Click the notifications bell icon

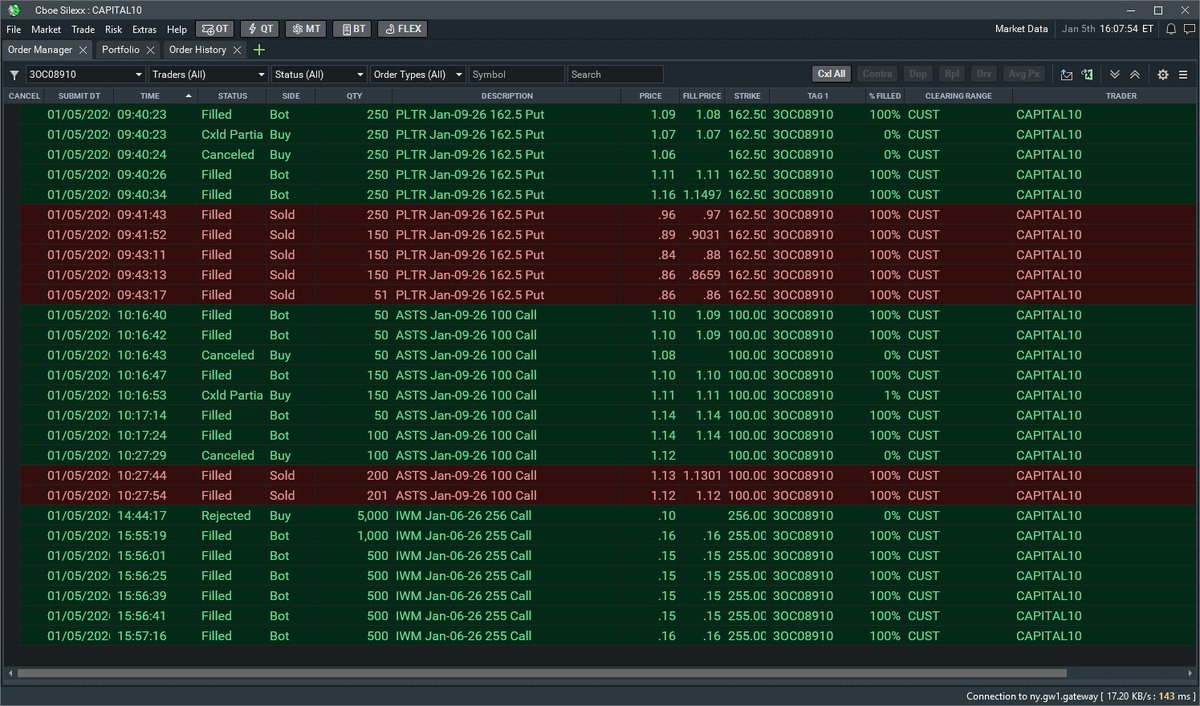tap(1171, 29)
